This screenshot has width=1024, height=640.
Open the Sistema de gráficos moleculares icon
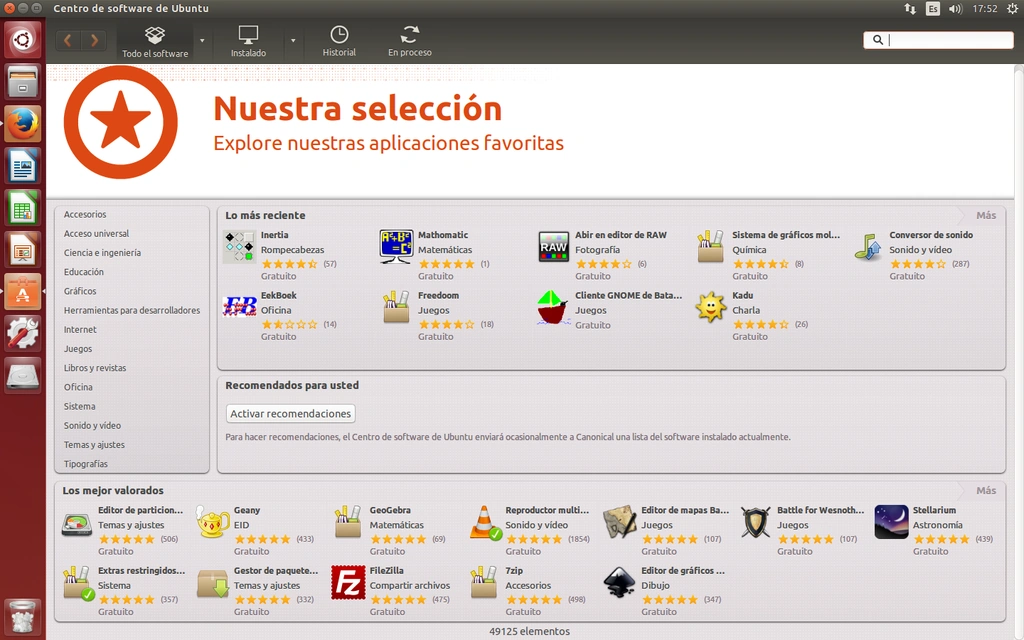point(710,247)
